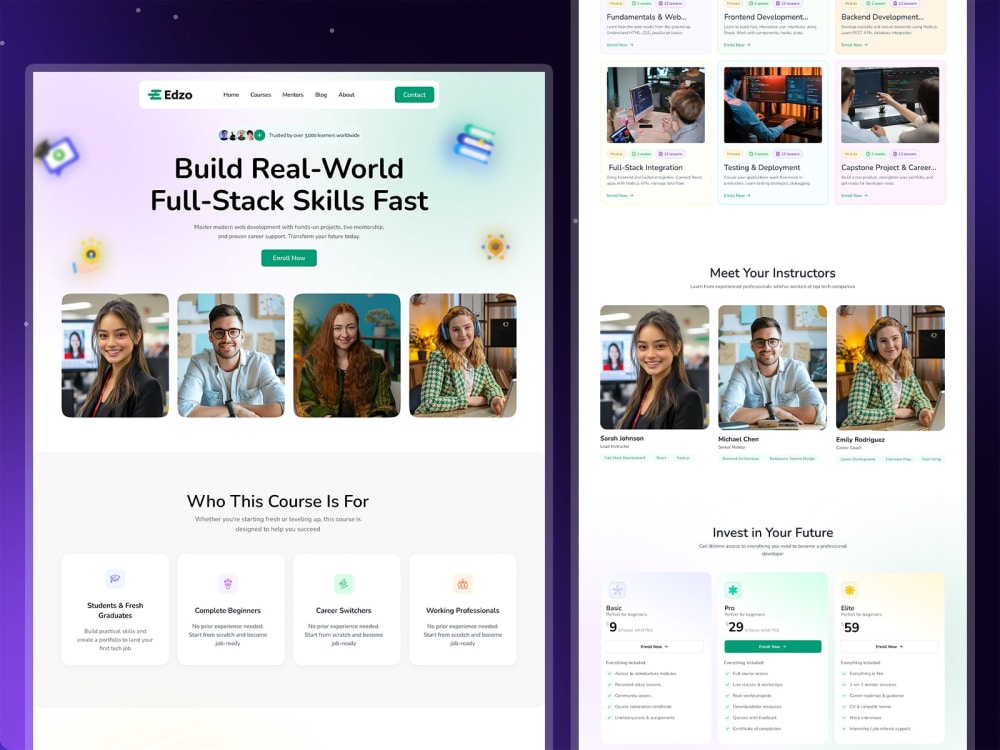Click the Basic plan asterisk icon

coord(617,590)
